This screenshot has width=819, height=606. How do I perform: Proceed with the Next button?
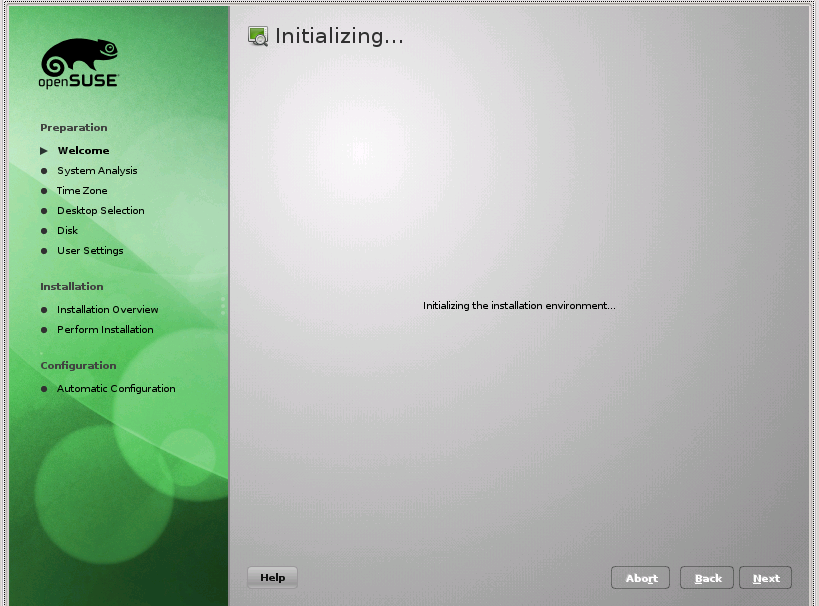click(x=765, y=578)
